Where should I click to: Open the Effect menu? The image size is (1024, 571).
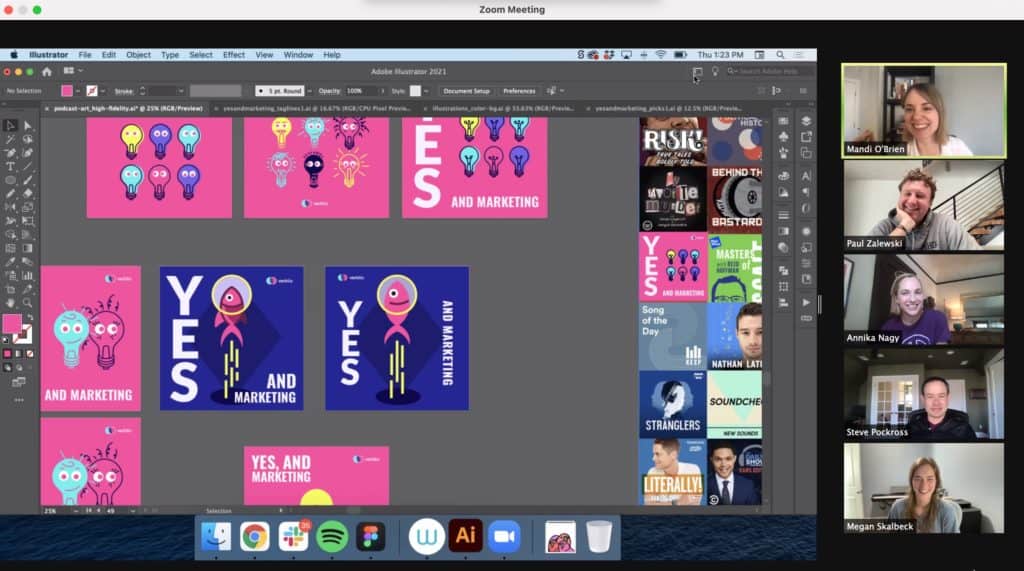click(234, 55)
